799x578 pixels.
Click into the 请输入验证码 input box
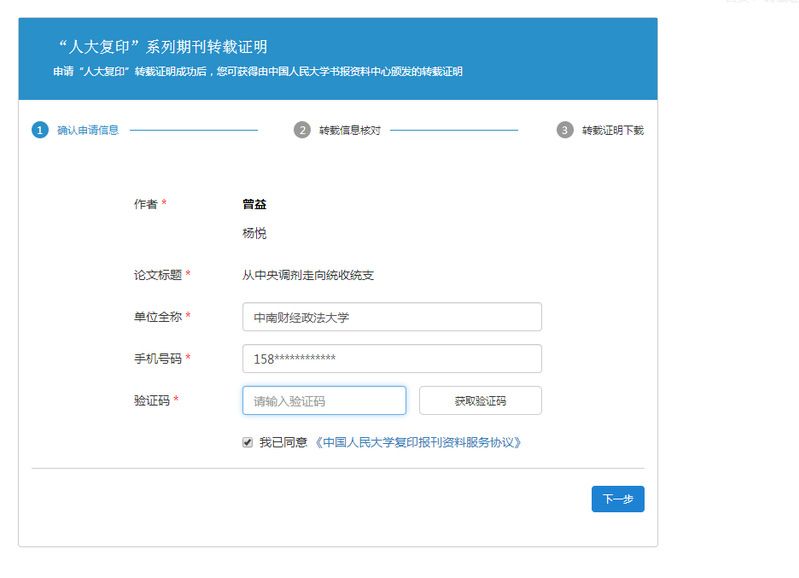coord(324,401)
